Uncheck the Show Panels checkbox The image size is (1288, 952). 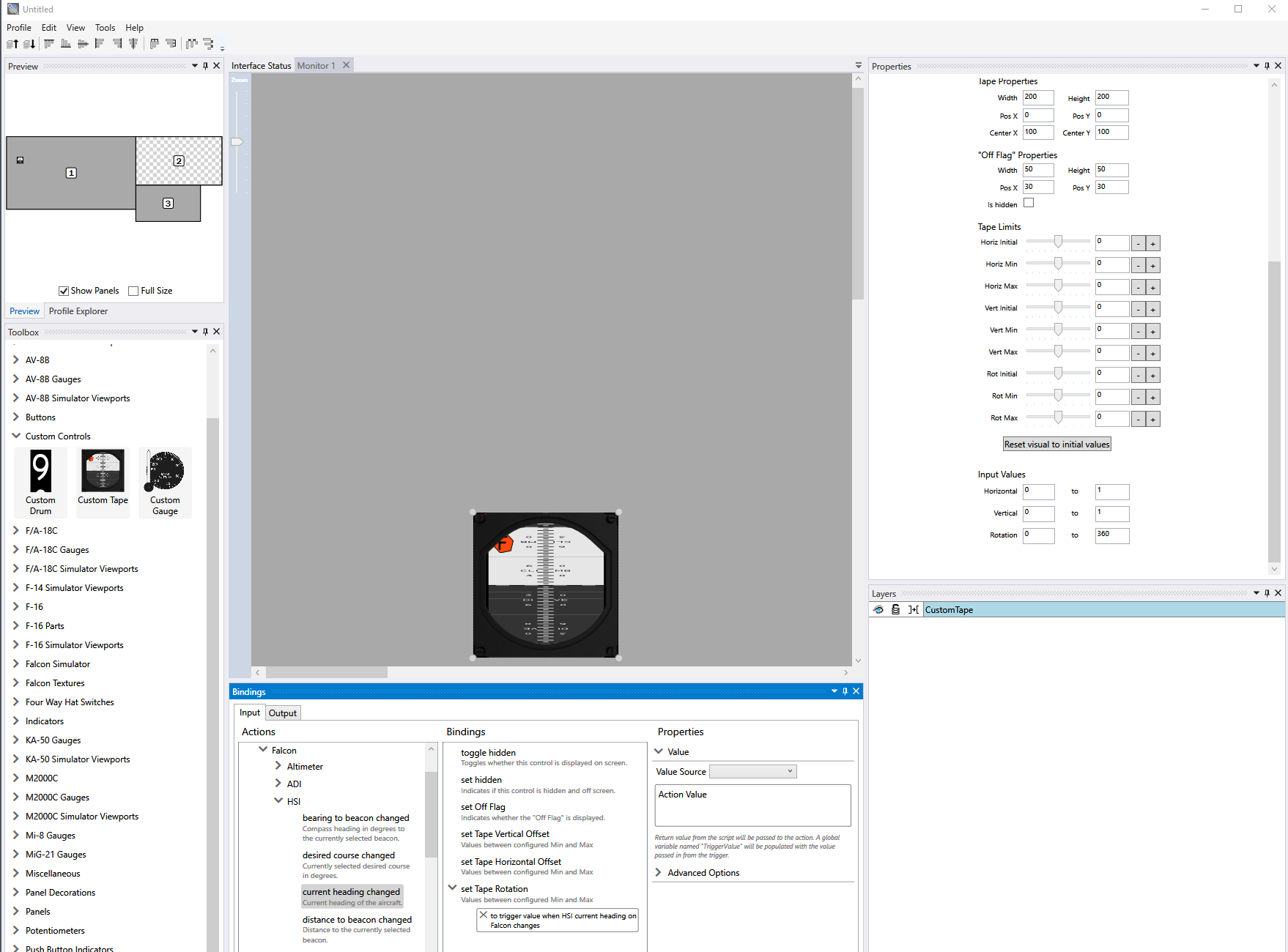(x=64, y=291)
